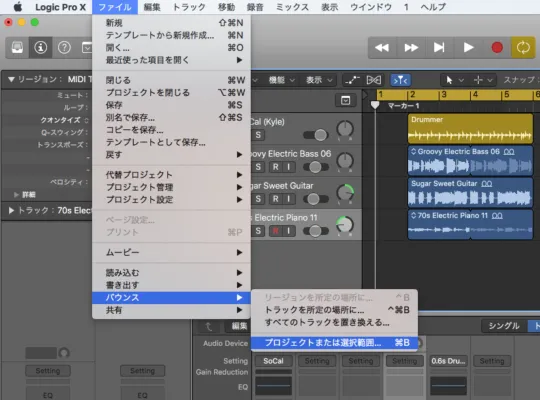
Task: Collapse the リージョン inspector triangle
Action: pyautogui.click(x=11, y=80)
